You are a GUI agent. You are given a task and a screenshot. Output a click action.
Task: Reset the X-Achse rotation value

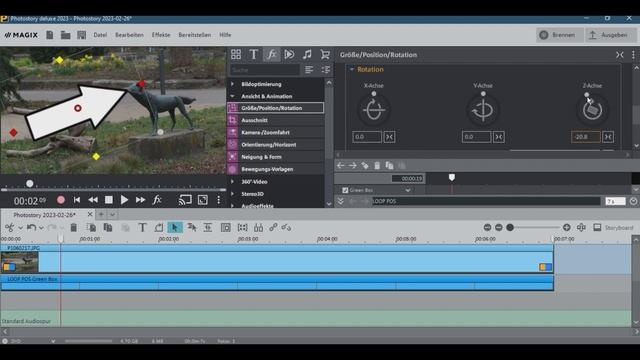point(389,137)
